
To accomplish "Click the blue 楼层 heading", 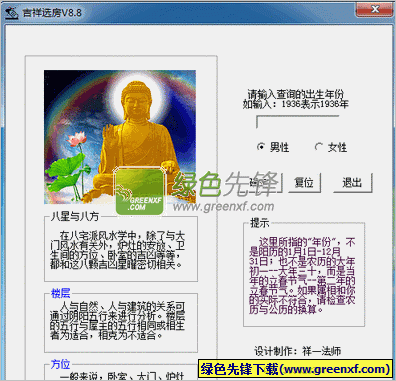I will (60, 293).
